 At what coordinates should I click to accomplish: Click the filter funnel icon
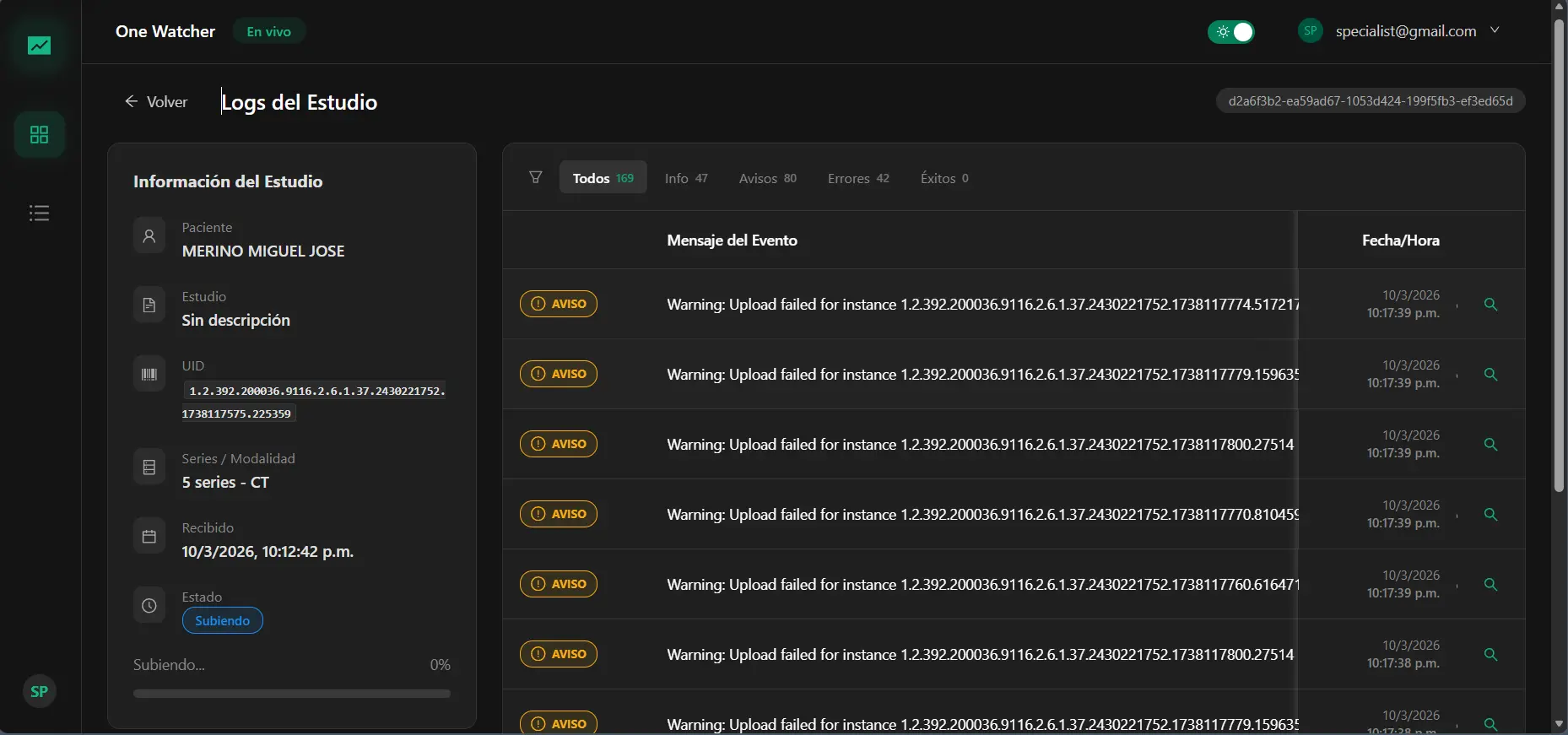tap(535, 177)
